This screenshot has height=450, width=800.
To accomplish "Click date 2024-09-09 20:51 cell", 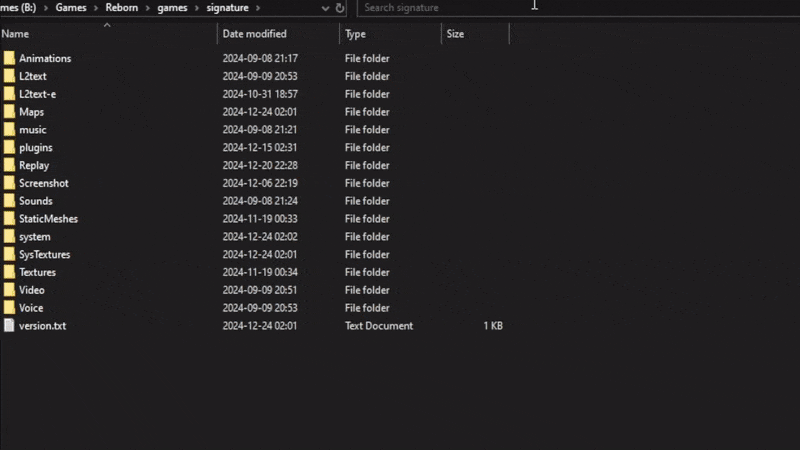I will click(x=260, y=290).
